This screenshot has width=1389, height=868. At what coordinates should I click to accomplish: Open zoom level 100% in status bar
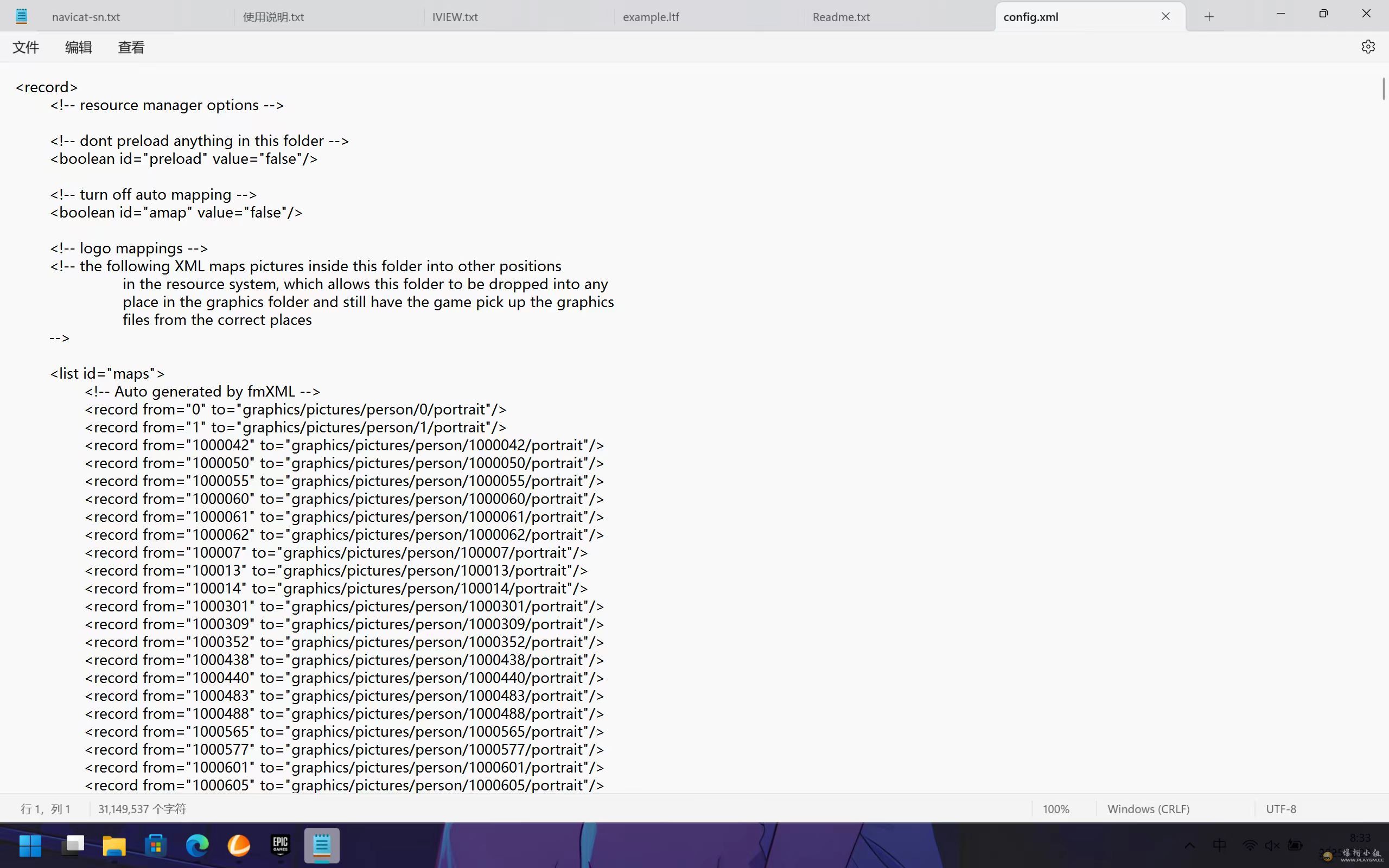[1055, 809]
